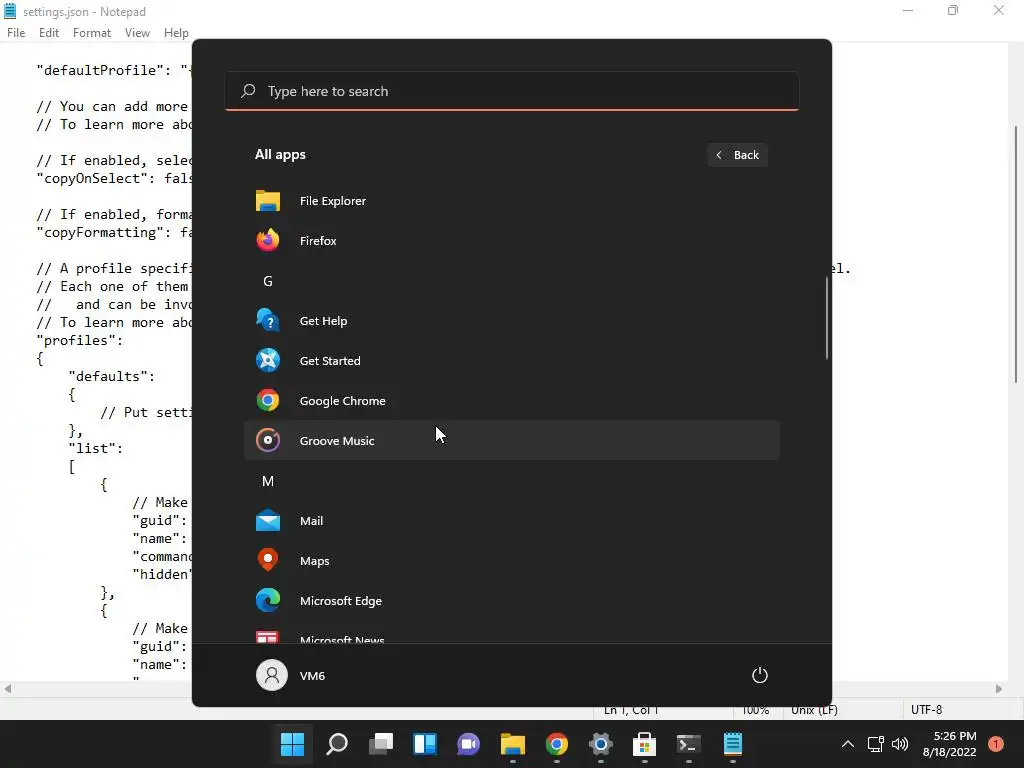The image size is (1024, 768).
Task: Open network status in system tray
Action: 876,744
